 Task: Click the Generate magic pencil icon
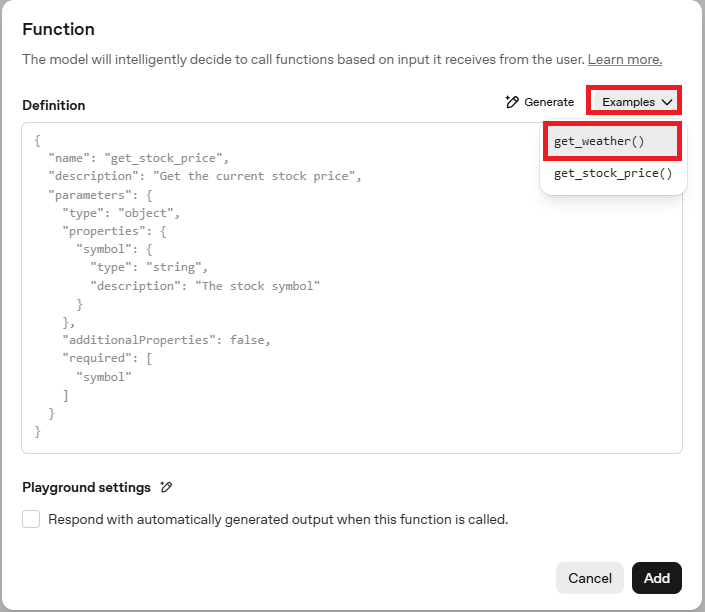(x=512, y=102)
